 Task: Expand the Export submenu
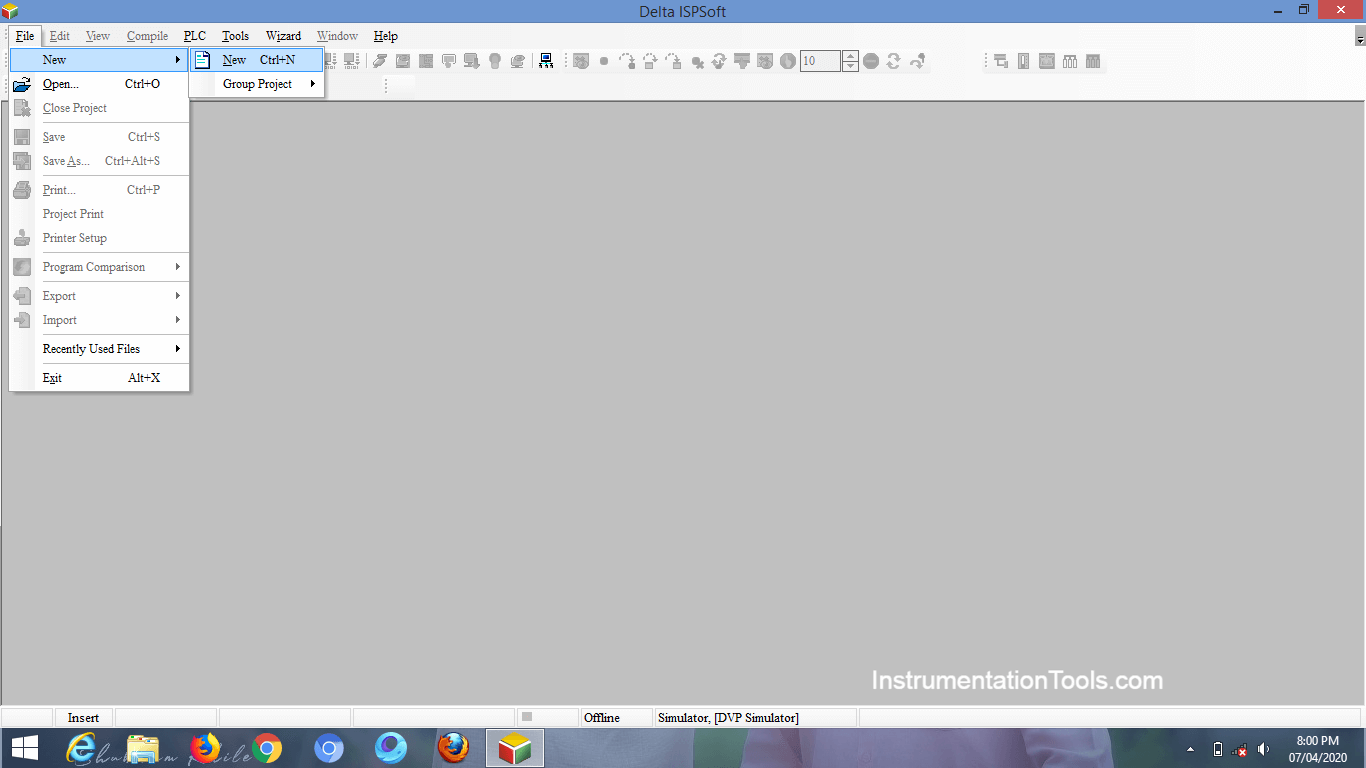pyautogui.click(x=99, y=296)
